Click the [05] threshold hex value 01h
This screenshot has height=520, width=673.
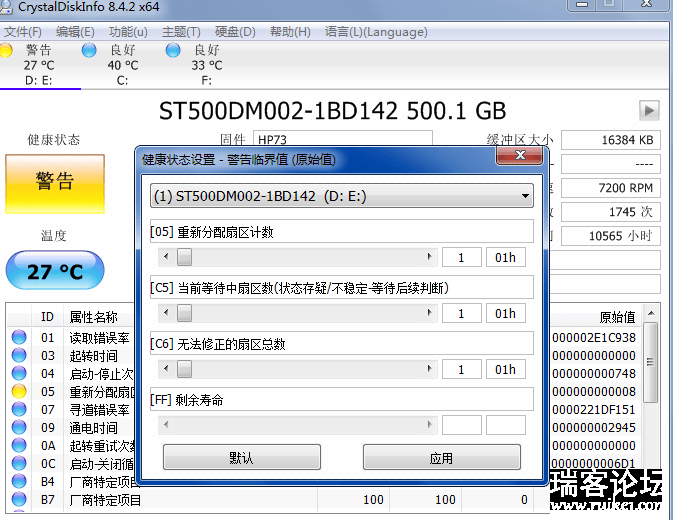(x=506, y=257)
